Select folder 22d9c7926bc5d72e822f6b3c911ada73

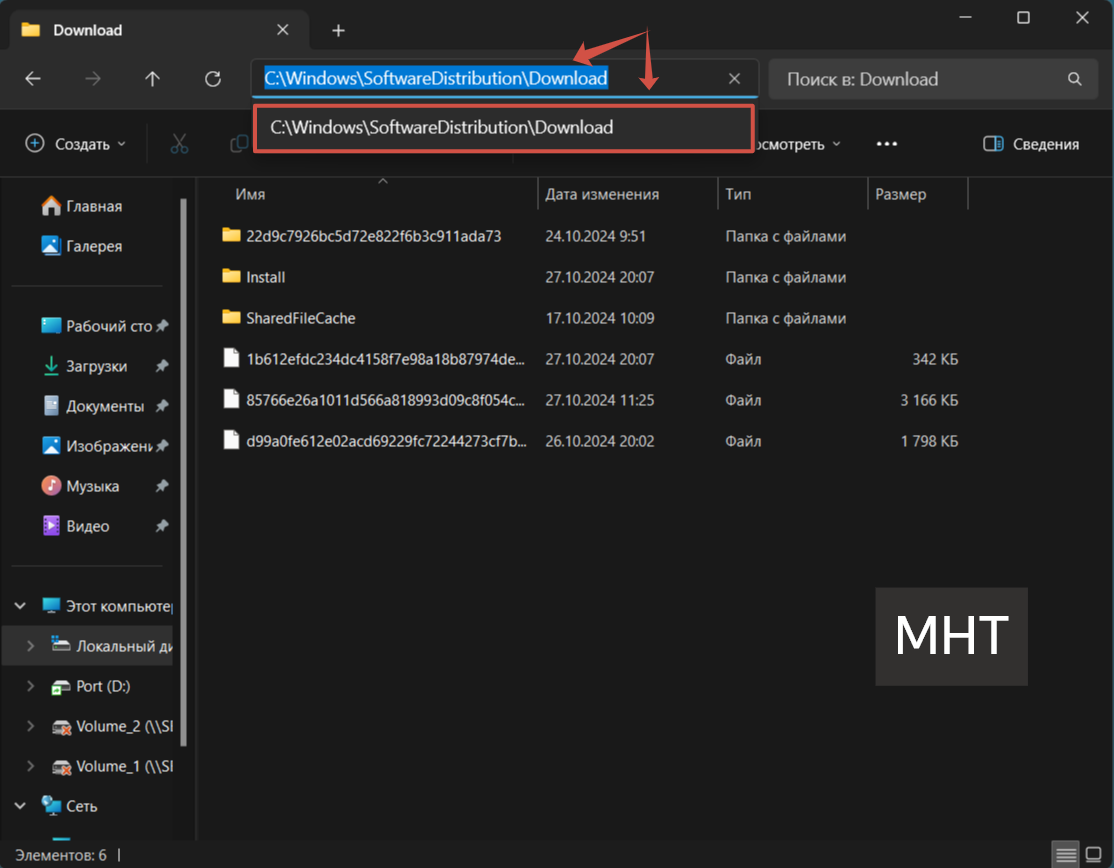tap(374, 237)
